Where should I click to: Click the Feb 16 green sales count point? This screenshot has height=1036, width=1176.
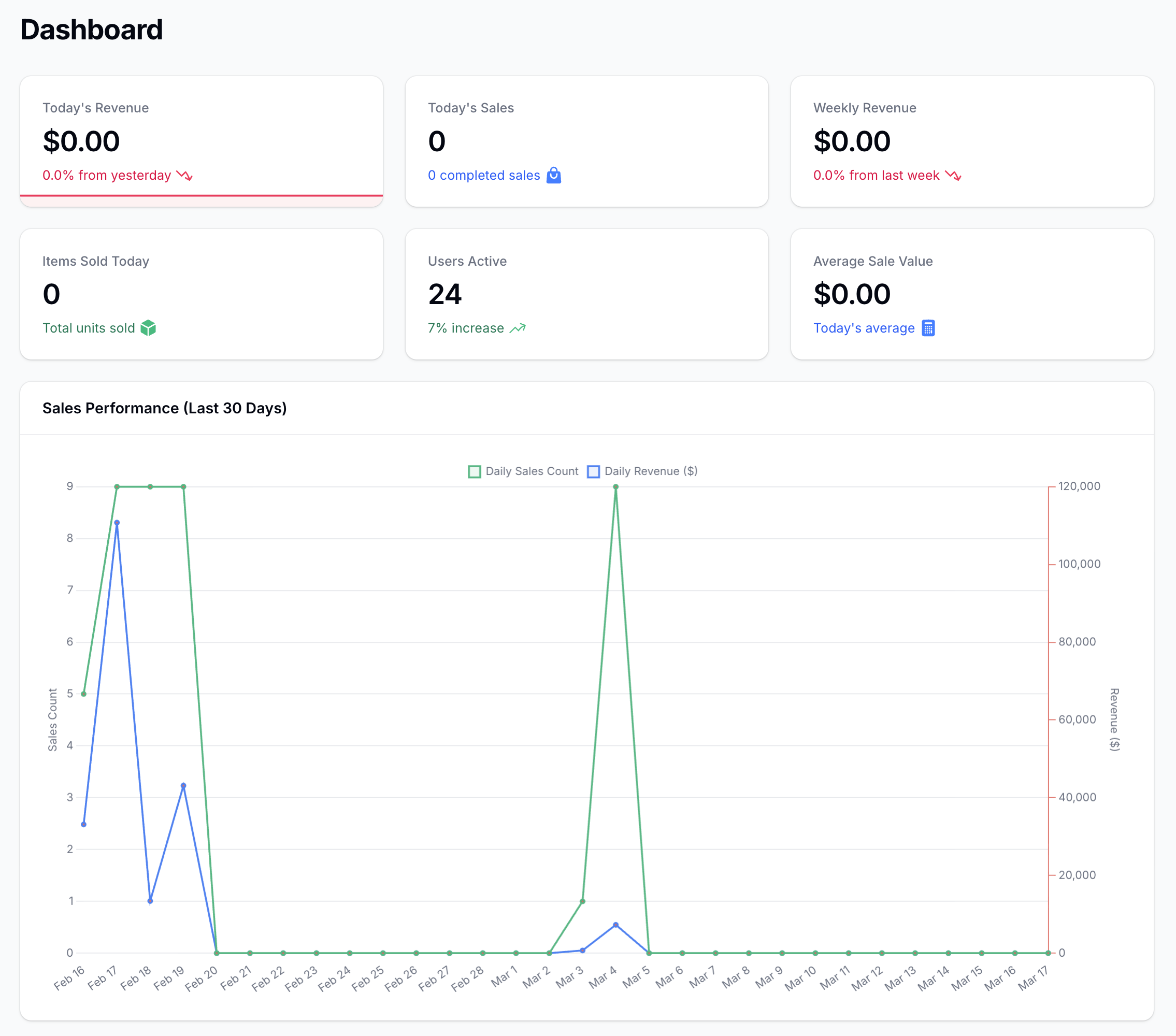tap(83, 694)
